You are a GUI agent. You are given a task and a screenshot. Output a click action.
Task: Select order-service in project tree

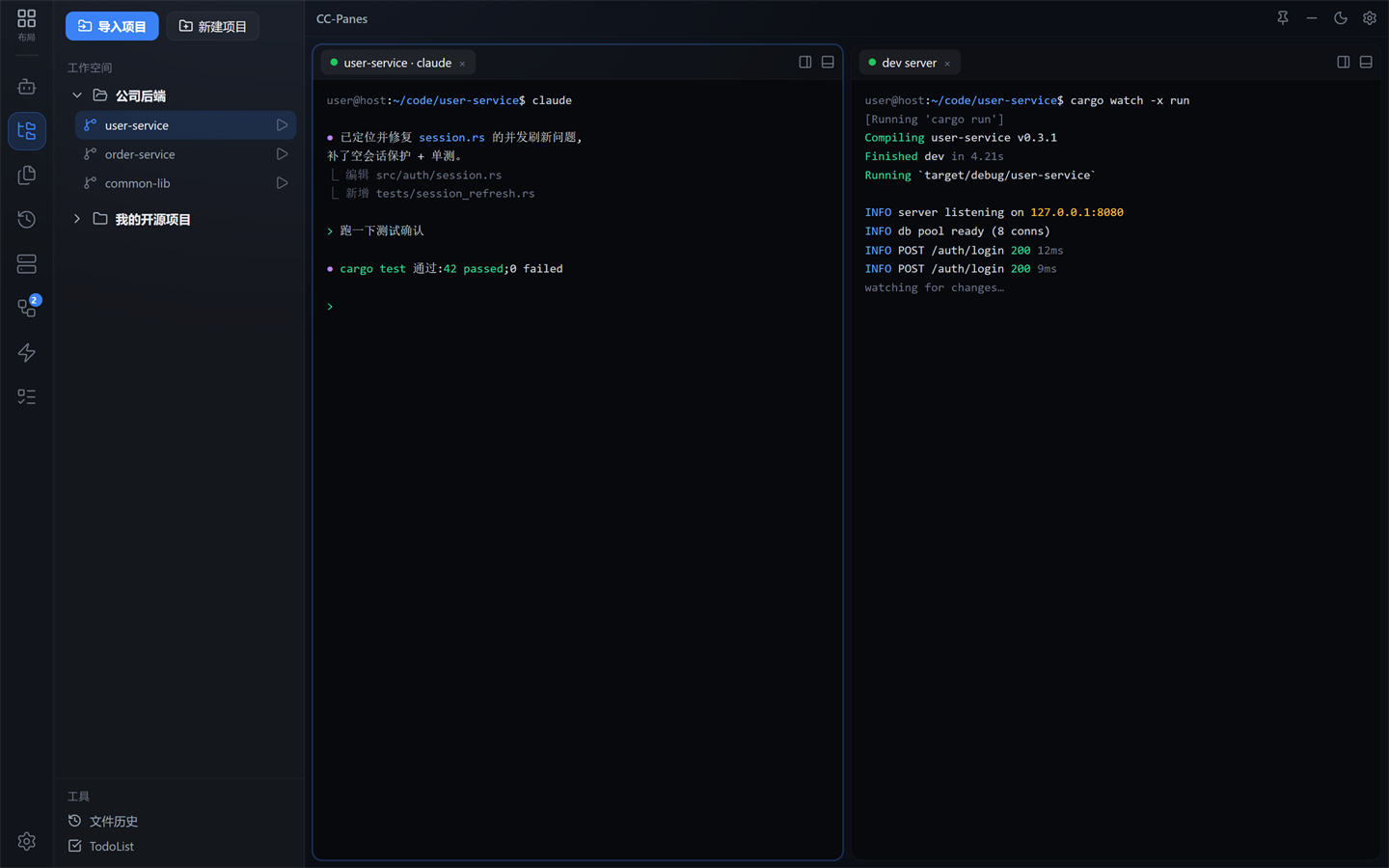[185, 154]
